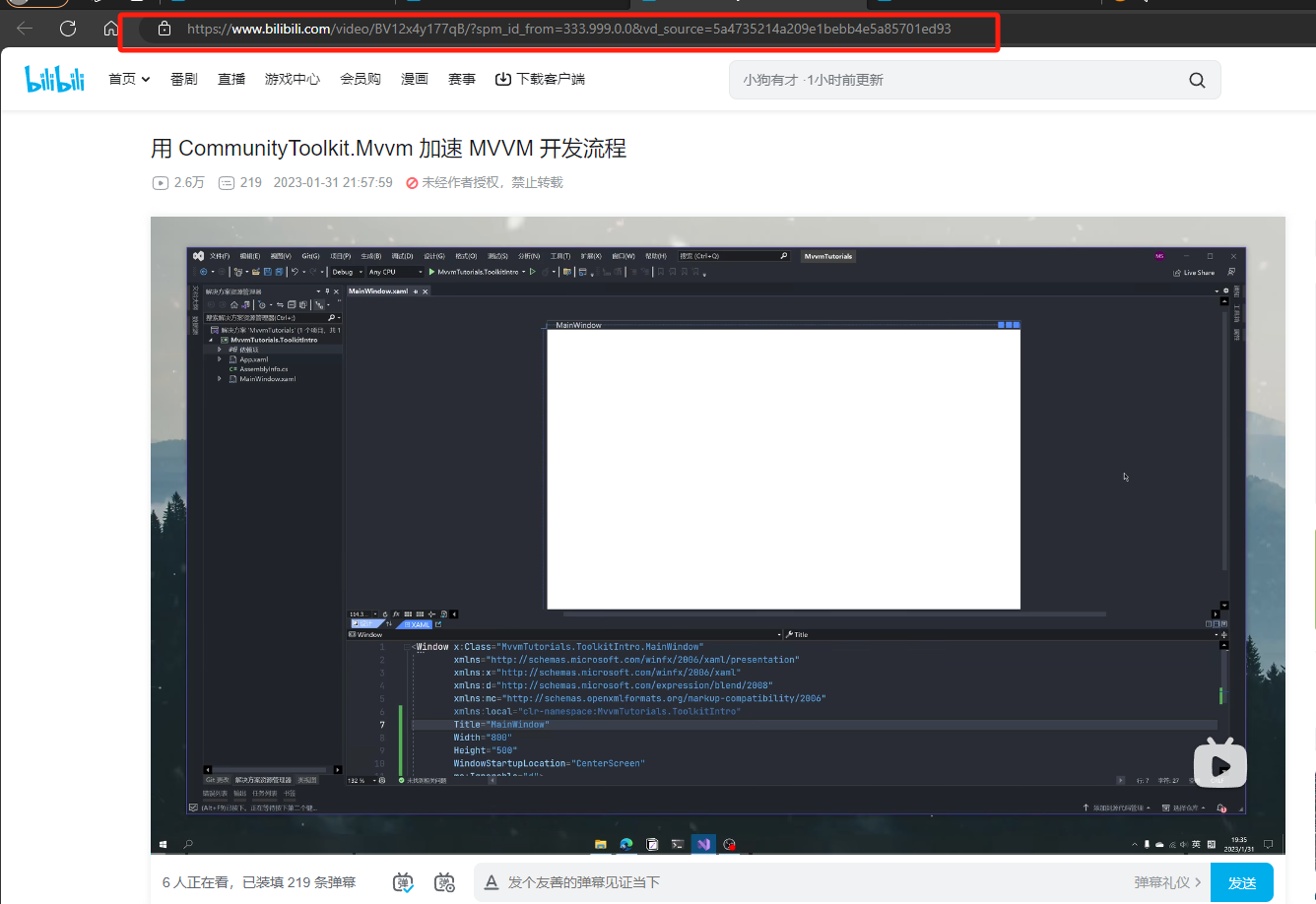Open the Any CPU platform dropdown
Viewport: 1316px width, 904px height.
pos(396,272)
